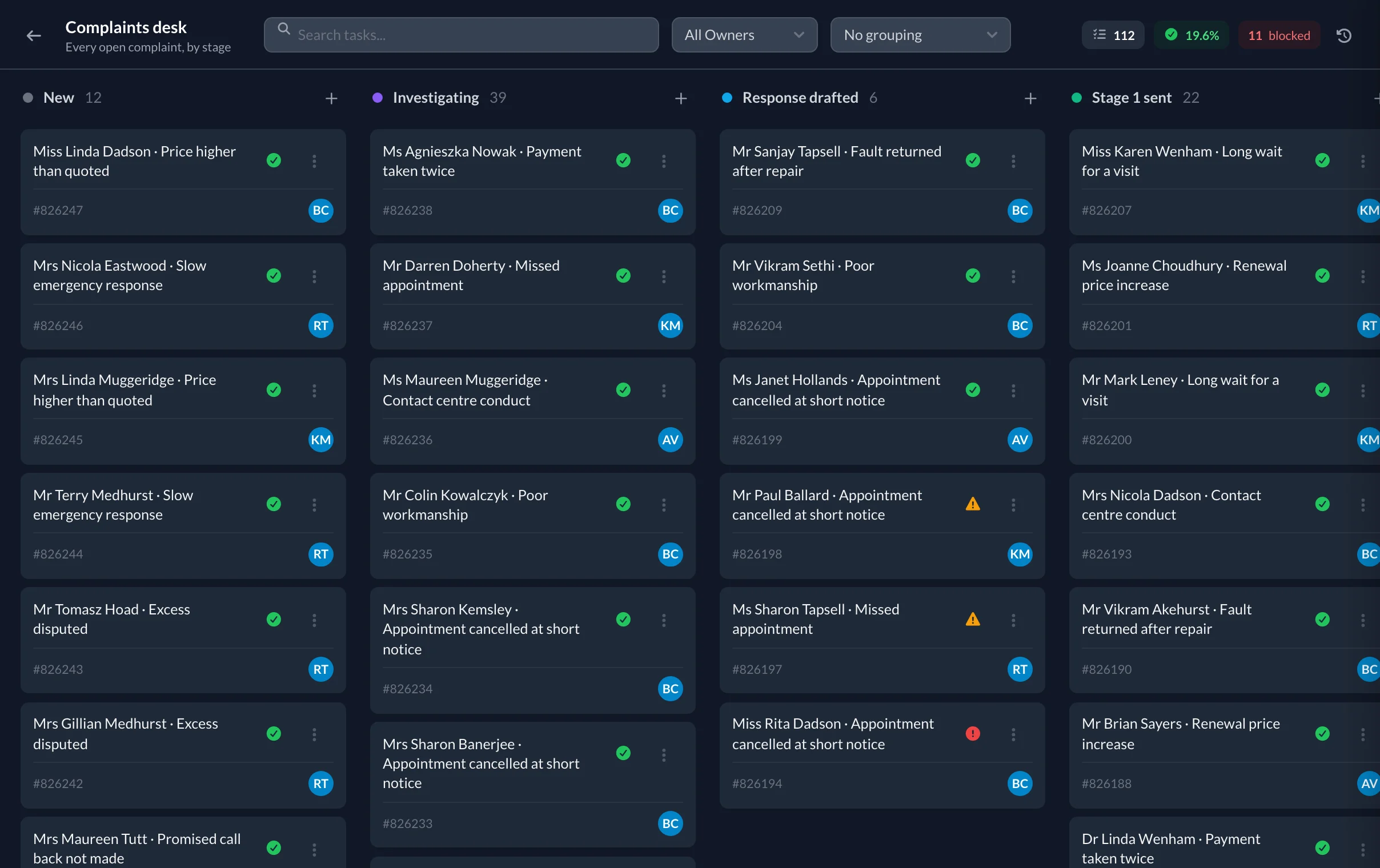Click the RT owner avatar on card #826246
Viewport: 1380px width, 868px height.
tap(320, 325)
